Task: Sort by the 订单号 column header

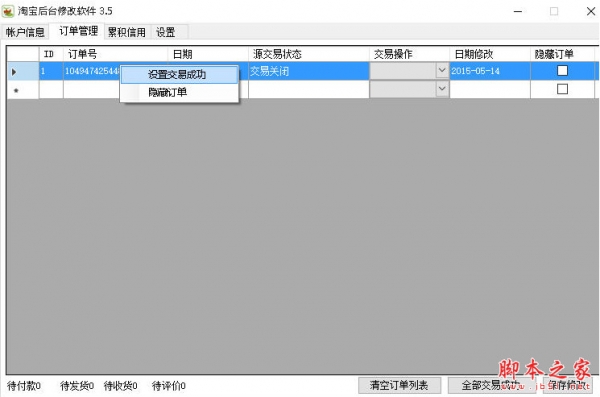Action: 115,54
